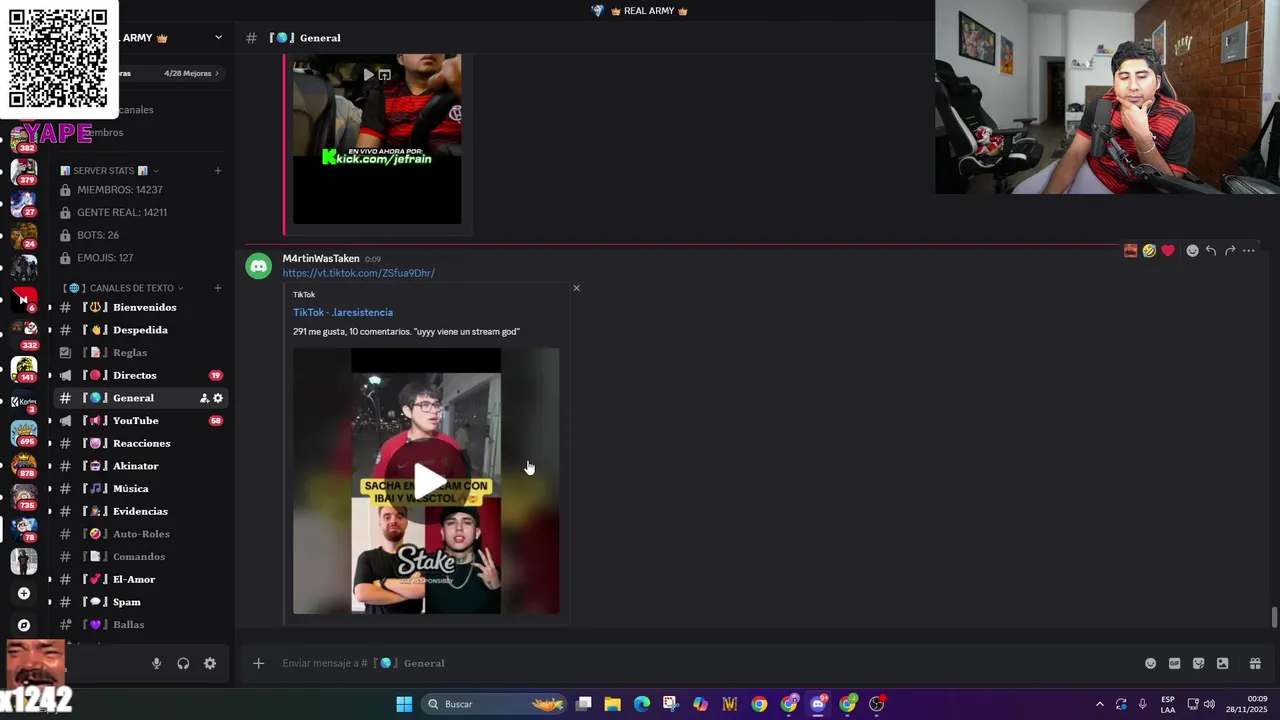Open the REAL ARMY server dropdown
1280x720 pixels.
[x=218, y=37]
